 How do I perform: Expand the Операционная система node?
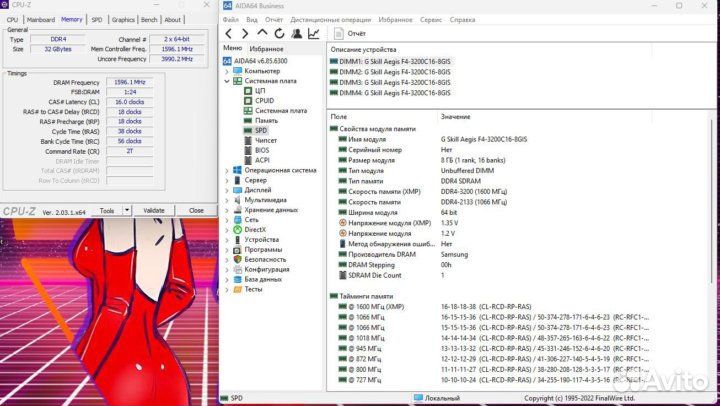(227, 170)
